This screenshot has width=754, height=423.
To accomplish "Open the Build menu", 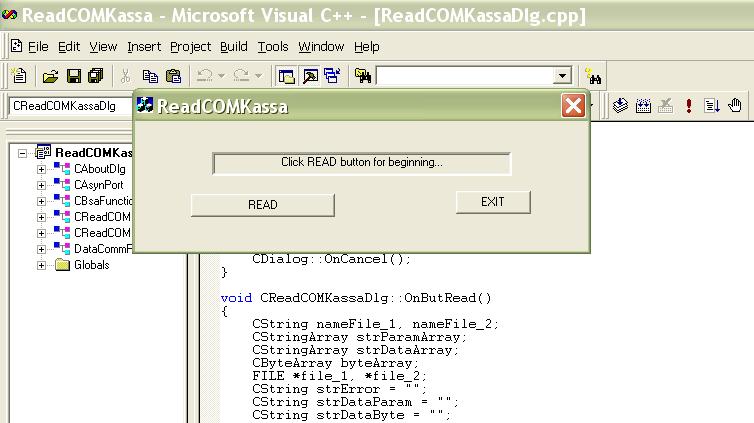I will point(234,47).
